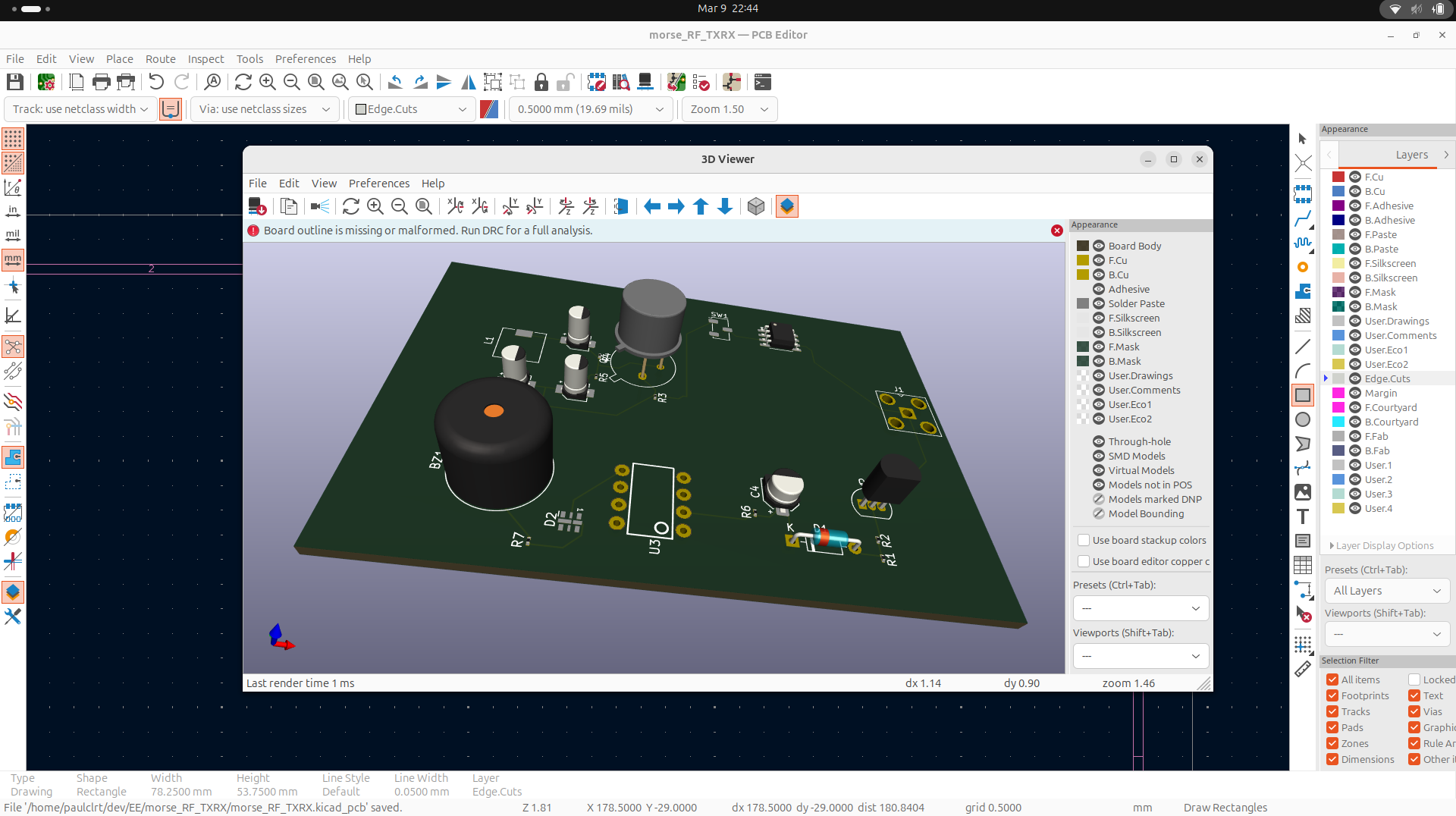Toggle visibility of F.Cu layer in Layers panel
Viewport: 1456px width, 816px height.
[x=1355, y=177]
